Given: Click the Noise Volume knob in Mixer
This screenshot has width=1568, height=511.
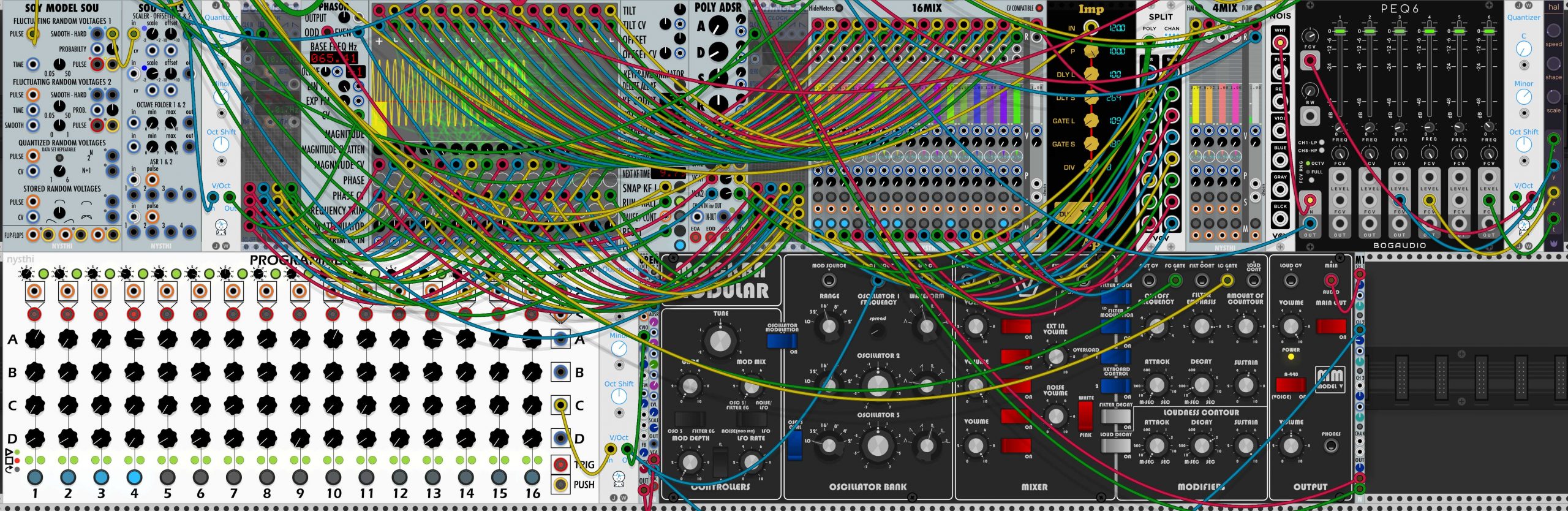Looking at the screenshot, I should tap(1055, 416).
